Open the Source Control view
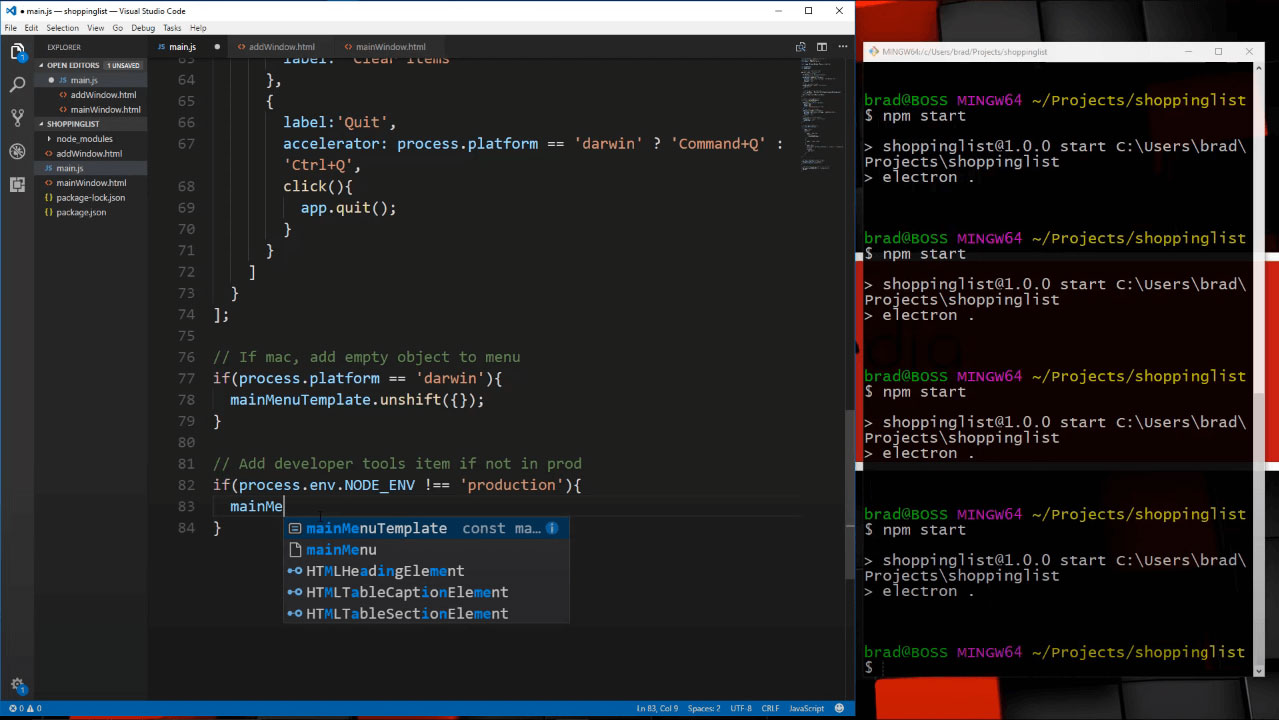The height and width of the screenshot is (720, 1279). pos(17,118)
